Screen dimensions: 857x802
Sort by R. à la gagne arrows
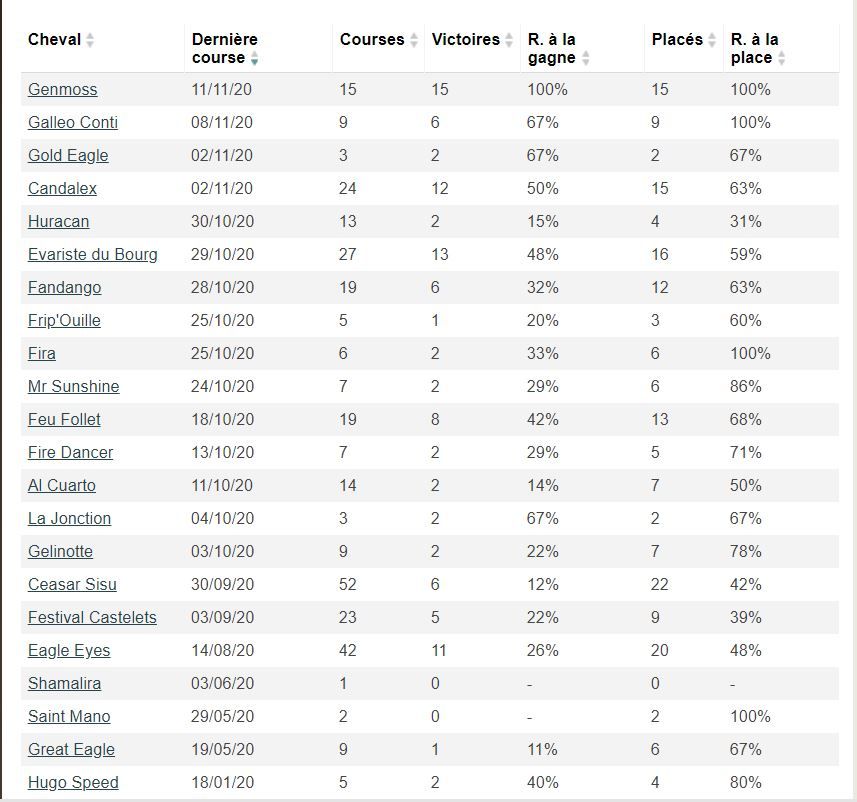coord(585,58)
